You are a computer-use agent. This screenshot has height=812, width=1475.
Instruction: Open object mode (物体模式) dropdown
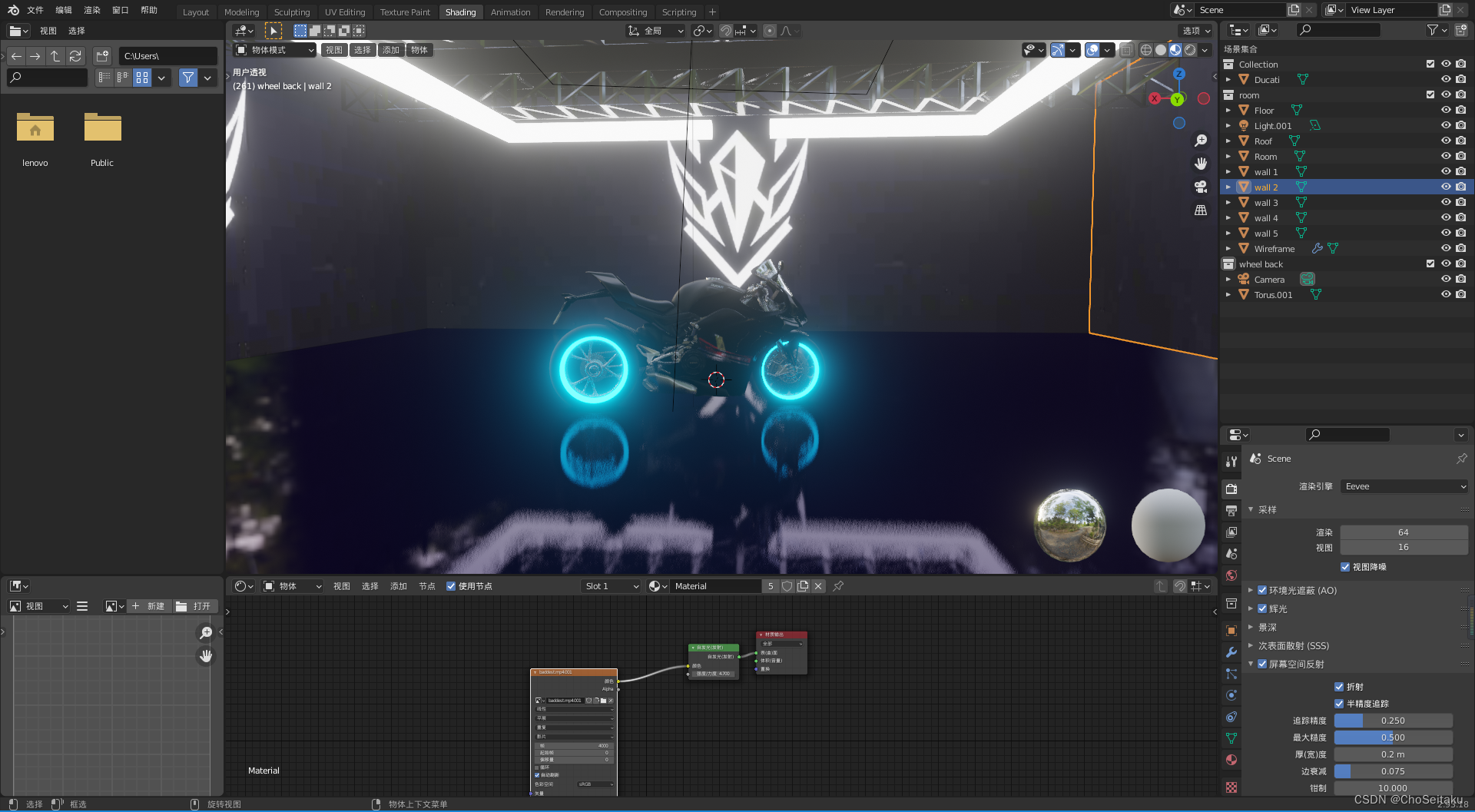pos(275,50)
